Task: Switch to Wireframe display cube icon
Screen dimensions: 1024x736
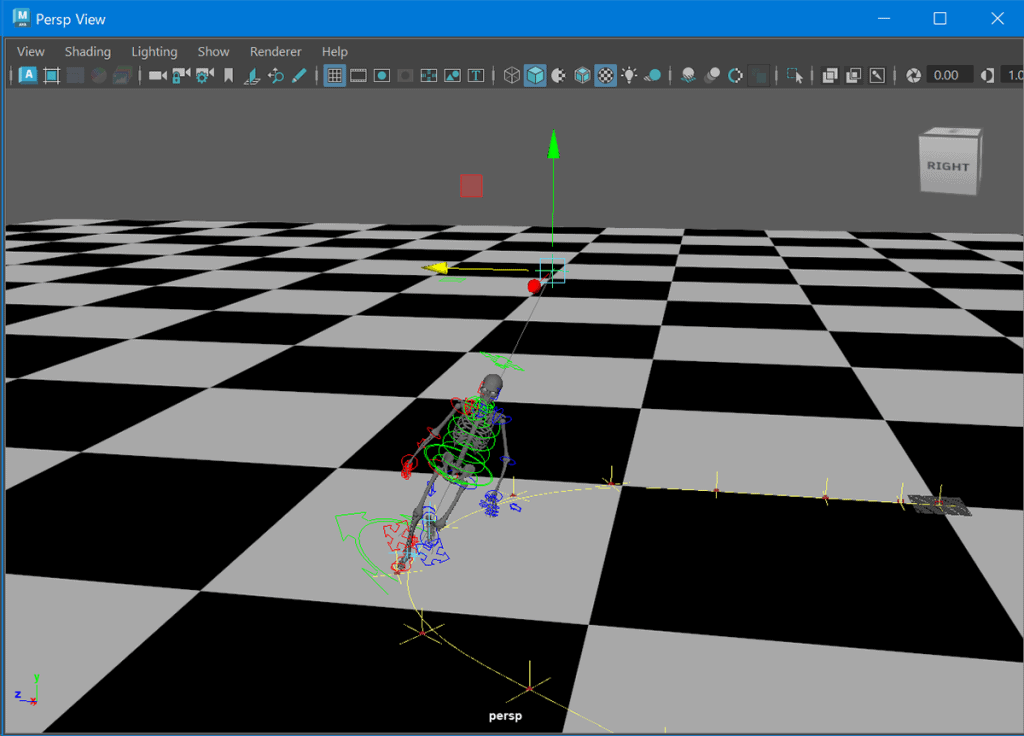Action: tap(512, 75)
